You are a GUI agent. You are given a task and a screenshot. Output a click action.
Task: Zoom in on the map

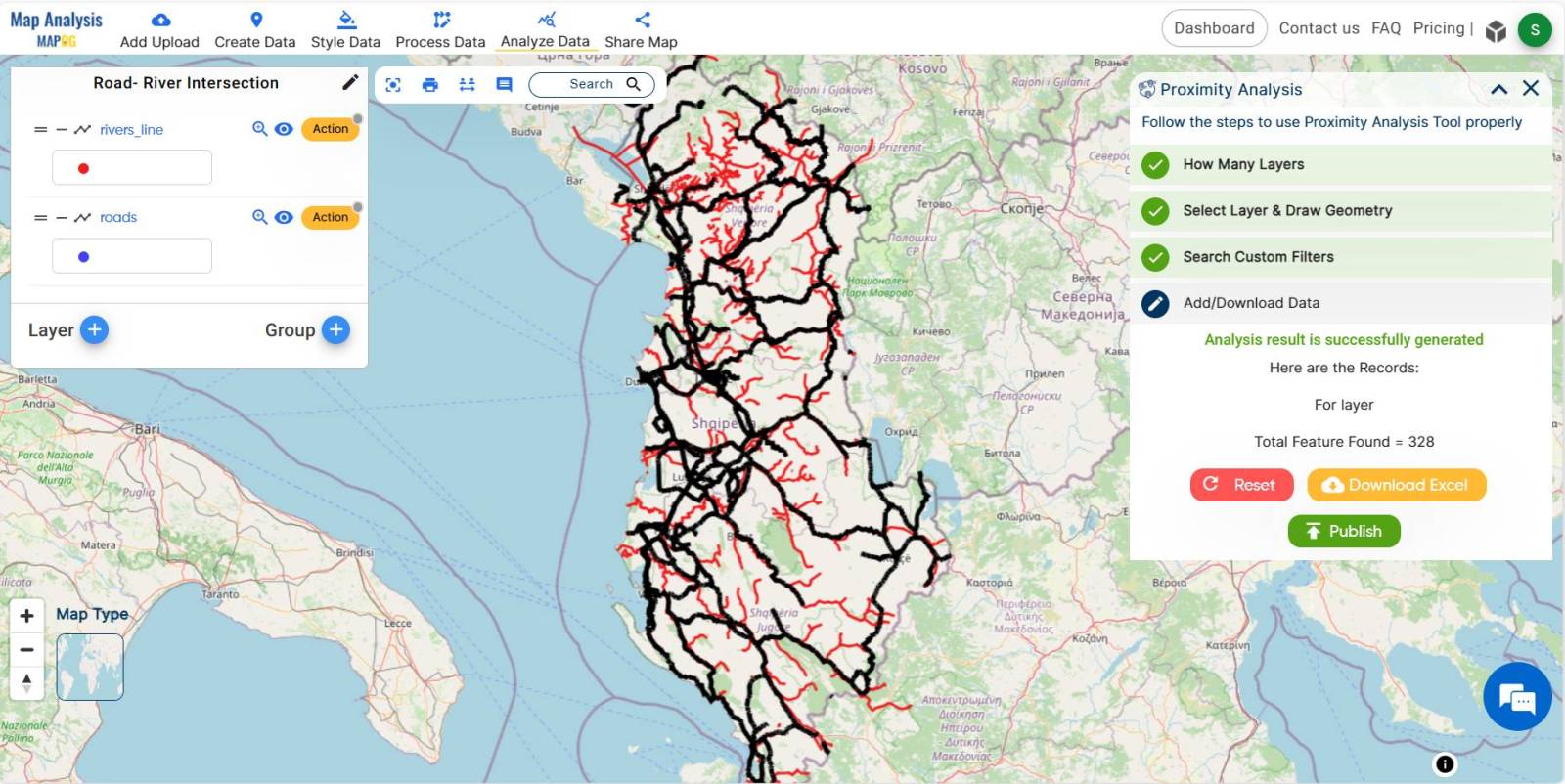pyautogui.click(x=26, y=616)
